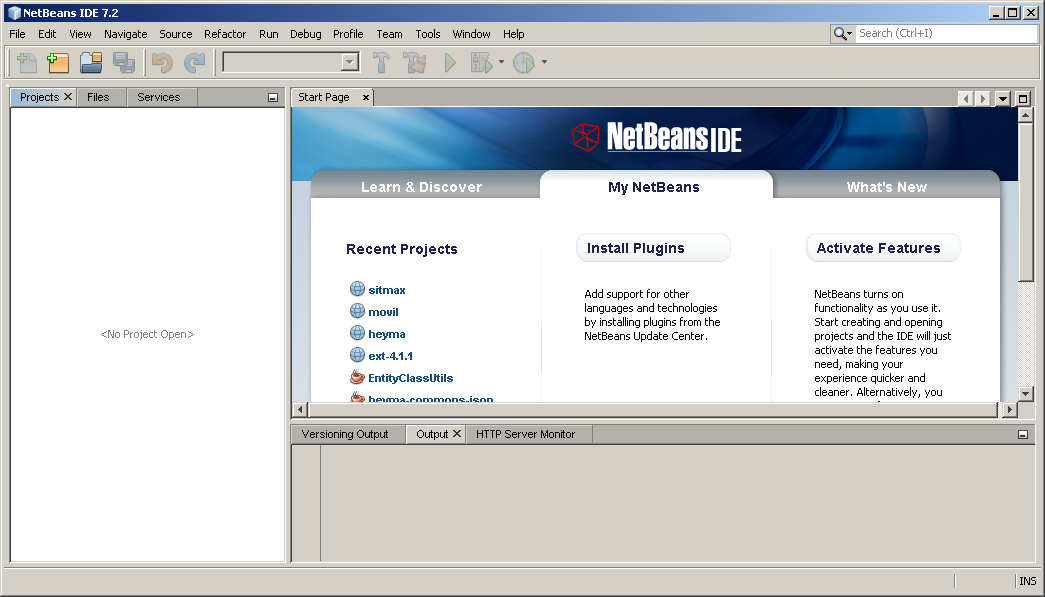Click the Profile Project clock icon
Screen dimensions: 1045x597
524,63
